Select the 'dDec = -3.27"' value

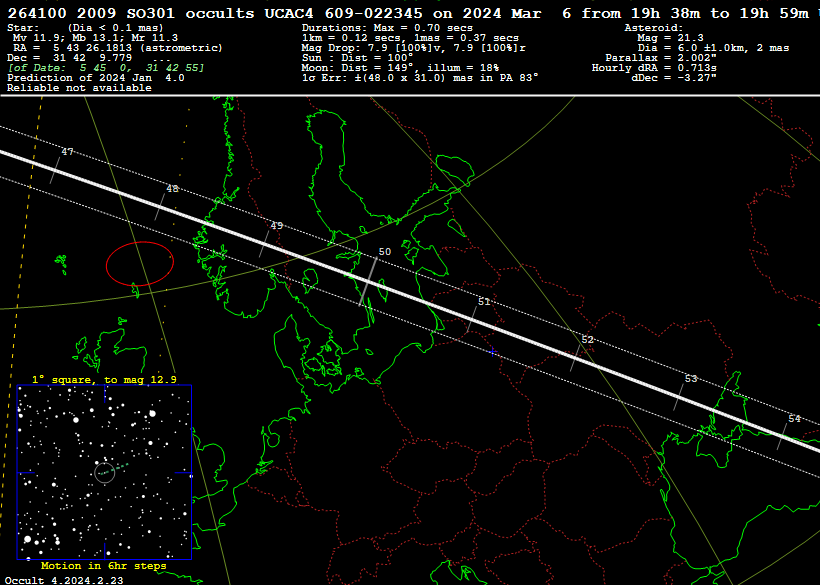[x=674, y=77]
